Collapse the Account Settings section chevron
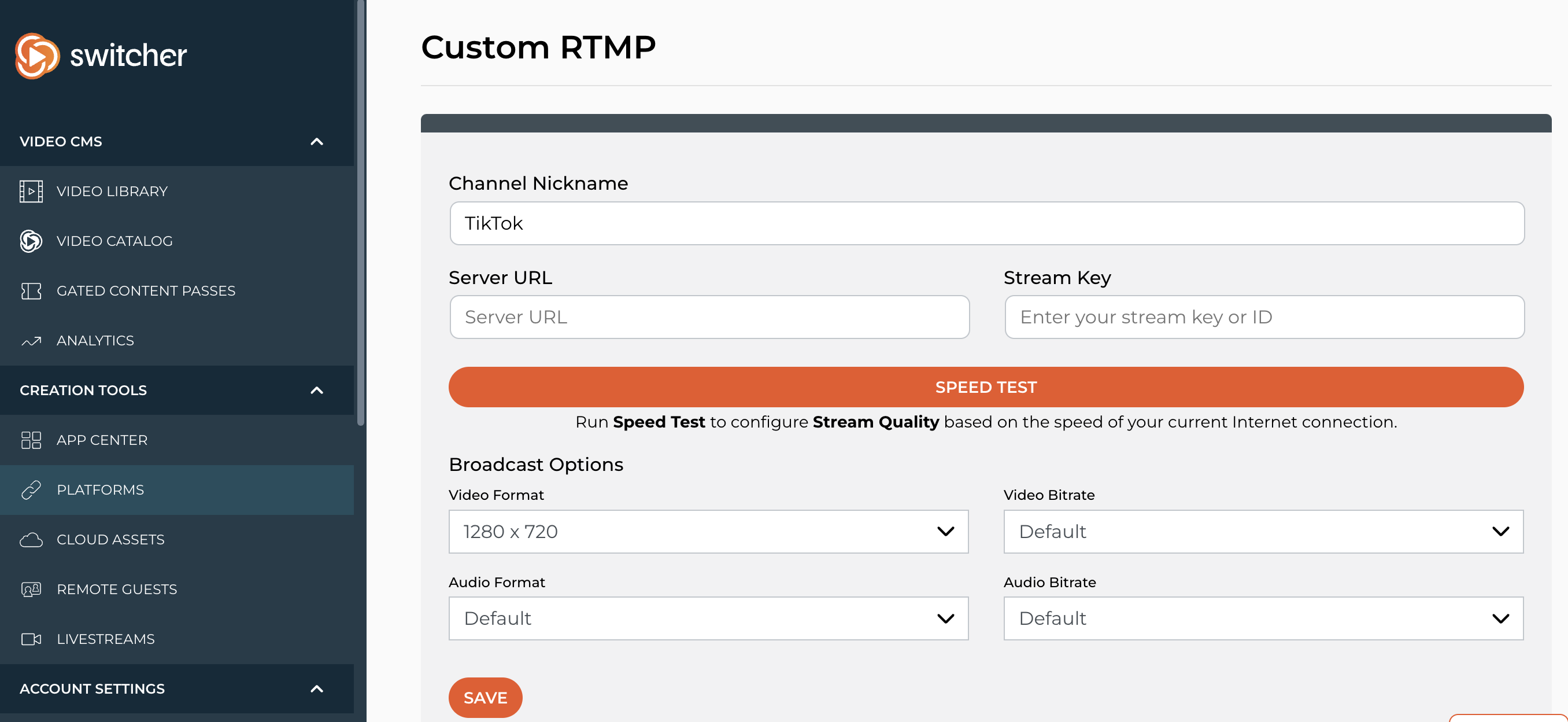This screenshot has width=1568, height=722. coord(317,689)
